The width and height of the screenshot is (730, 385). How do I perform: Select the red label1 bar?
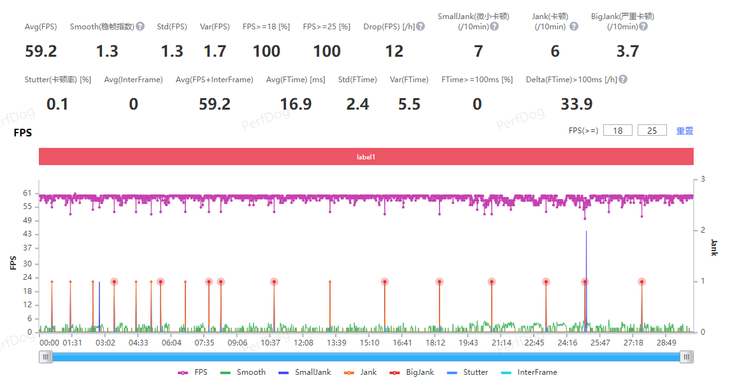pos(366,156)
